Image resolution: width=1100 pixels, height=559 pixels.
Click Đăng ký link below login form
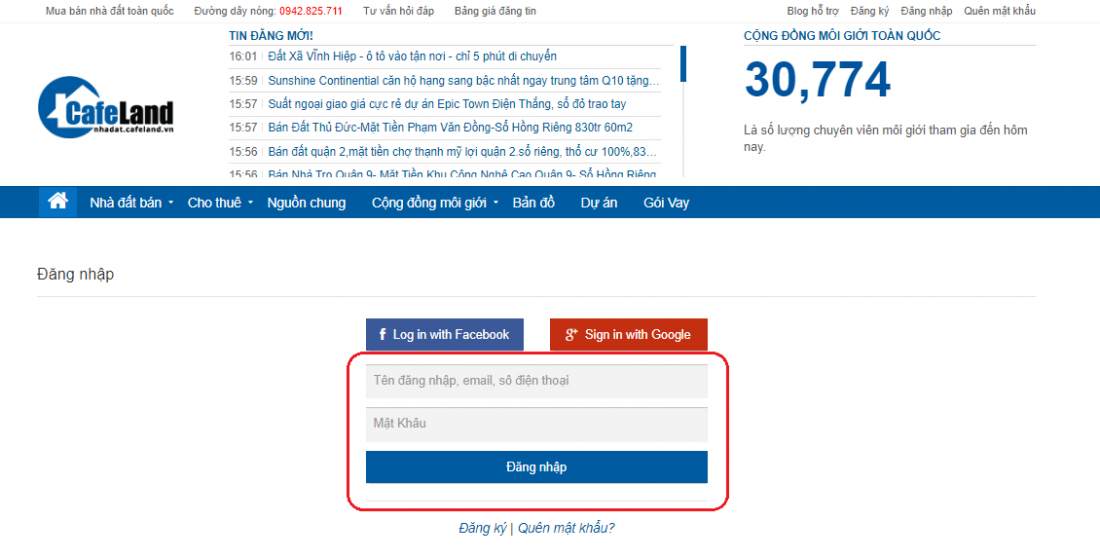tap(482, 528)
